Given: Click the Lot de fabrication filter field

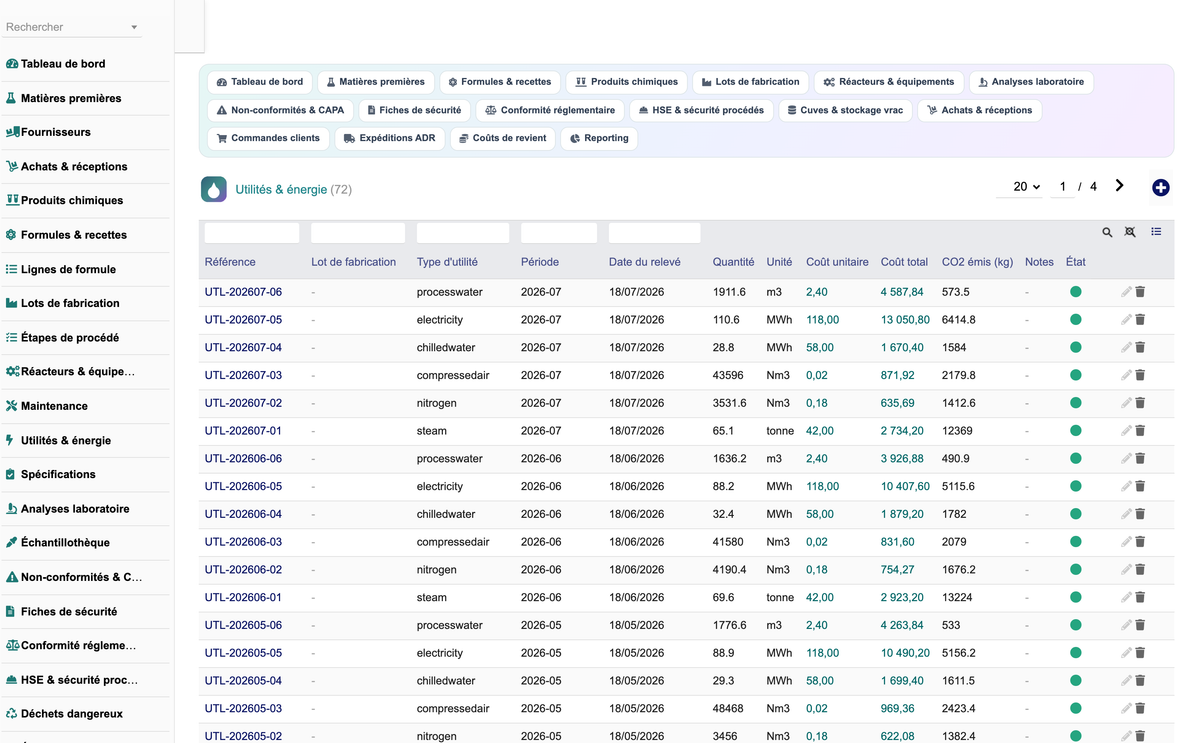Looking at the screenshot, I should coord(358,233).
